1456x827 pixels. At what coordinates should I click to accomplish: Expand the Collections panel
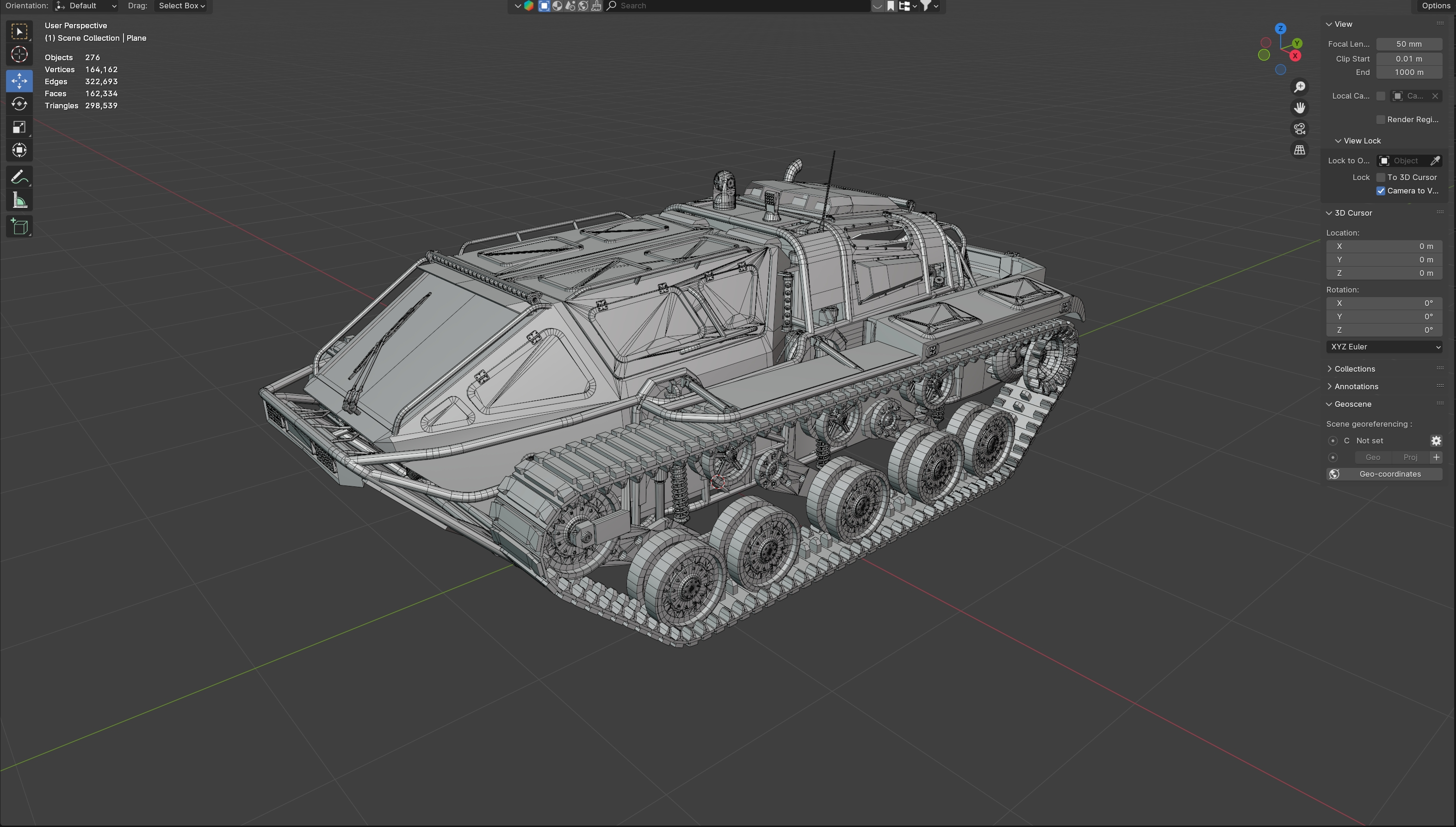1355,369
